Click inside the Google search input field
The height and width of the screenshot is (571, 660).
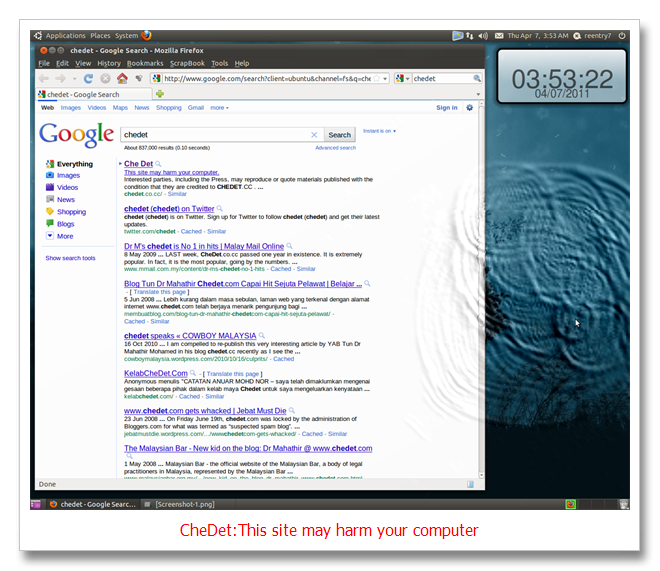(x=216, y=135)
